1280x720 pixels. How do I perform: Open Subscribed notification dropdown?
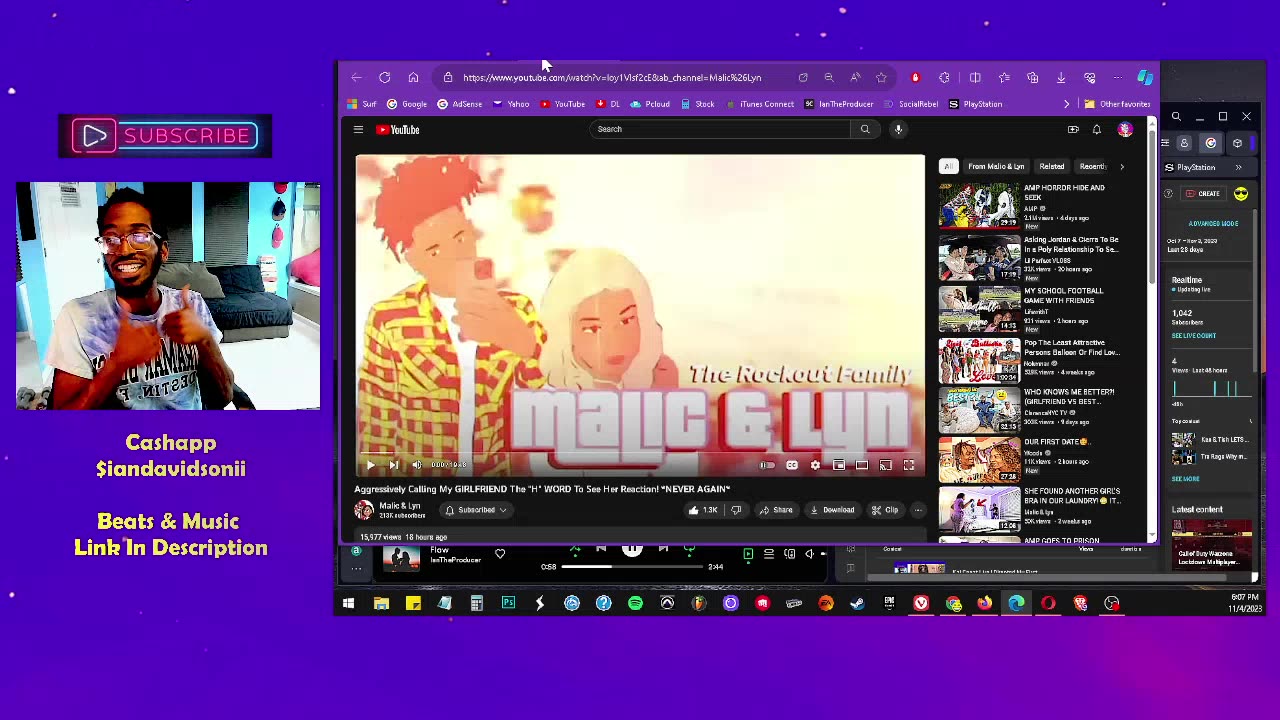[476, 510]
